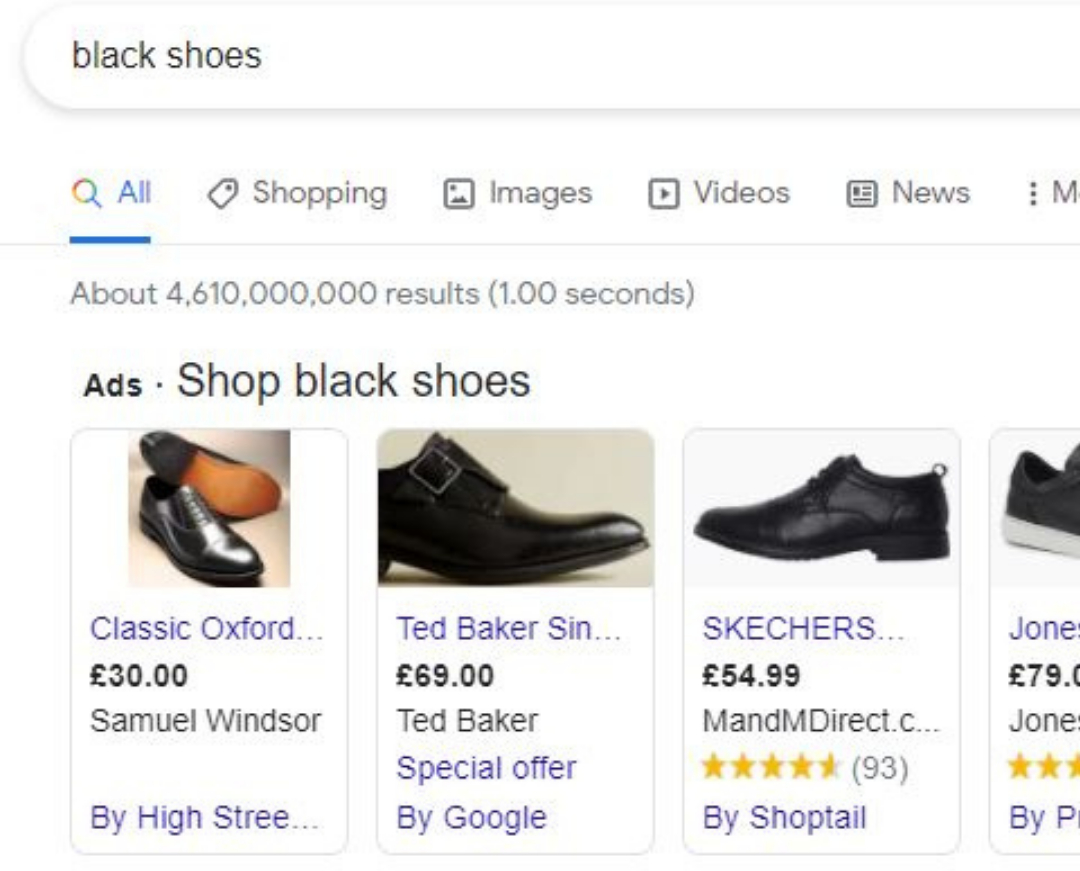Click the Shopping tag icon
This screenshot has height=871, width=1080.
(x=223, y=193)
